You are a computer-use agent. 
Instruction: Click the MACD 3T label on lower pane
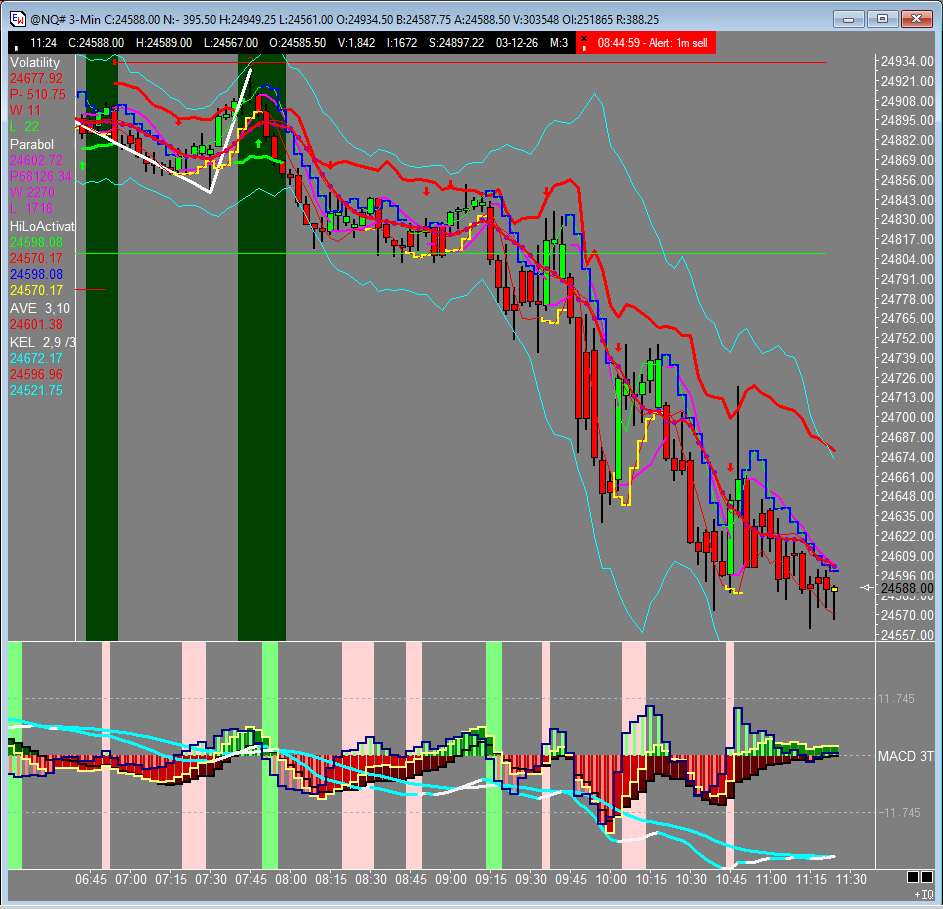(905, 756)
